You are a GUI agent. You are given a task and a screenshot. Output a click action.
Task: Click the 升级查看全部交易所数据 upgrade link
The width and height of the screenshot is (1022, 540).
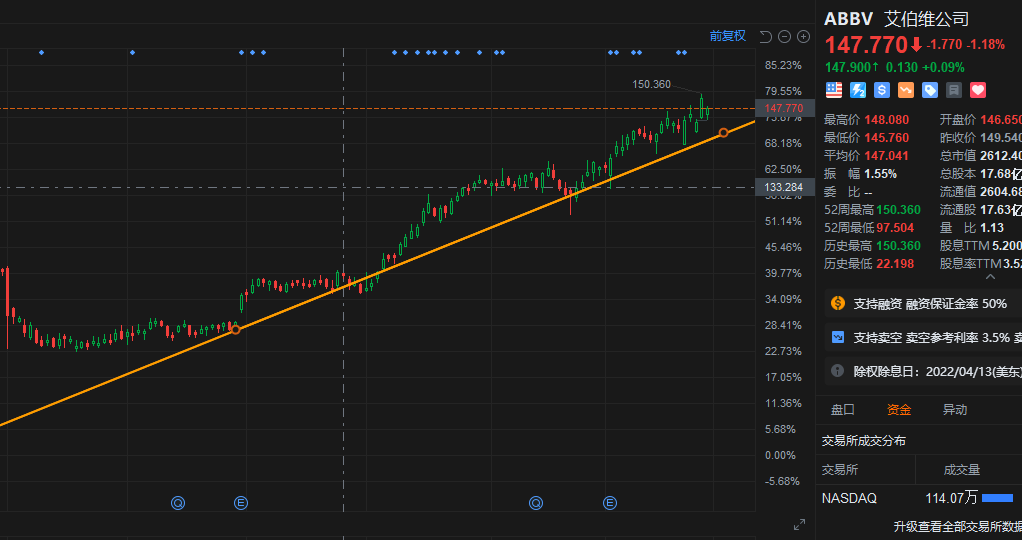click(957, 526)
